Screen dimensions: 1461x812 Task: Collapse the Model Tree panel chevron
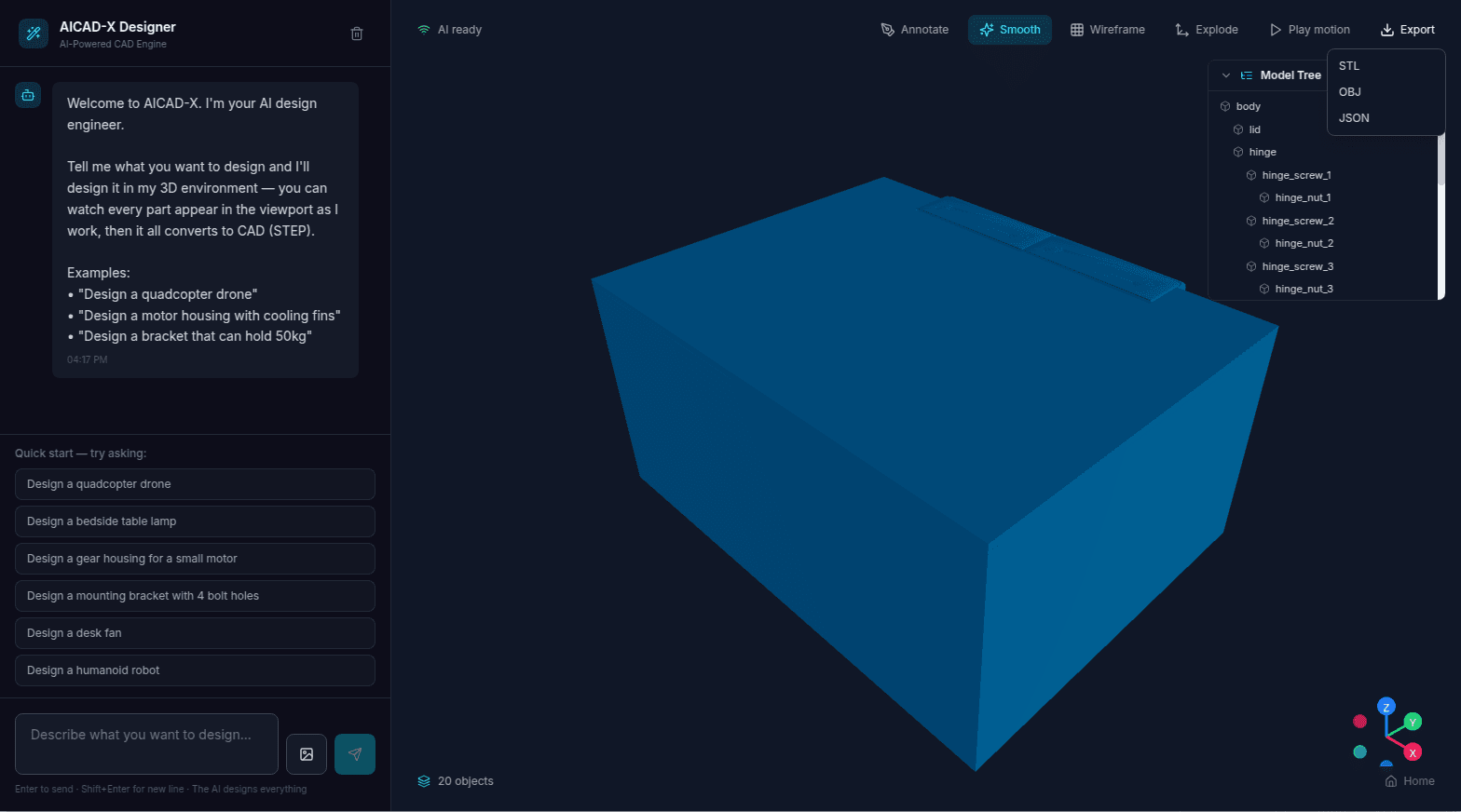(x=1226, y=75)
